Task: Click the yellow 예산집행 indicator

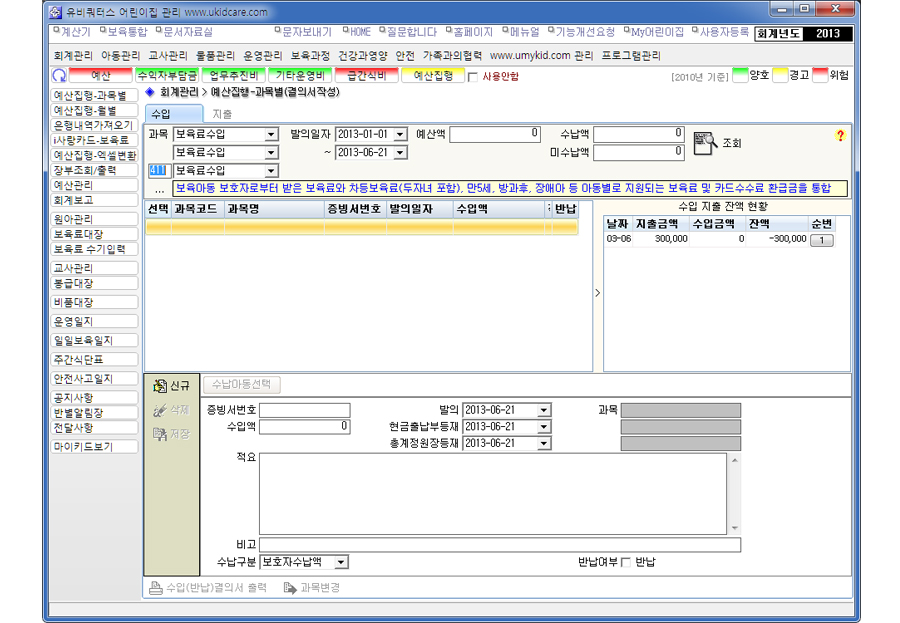Action: (x=433, y=75)
